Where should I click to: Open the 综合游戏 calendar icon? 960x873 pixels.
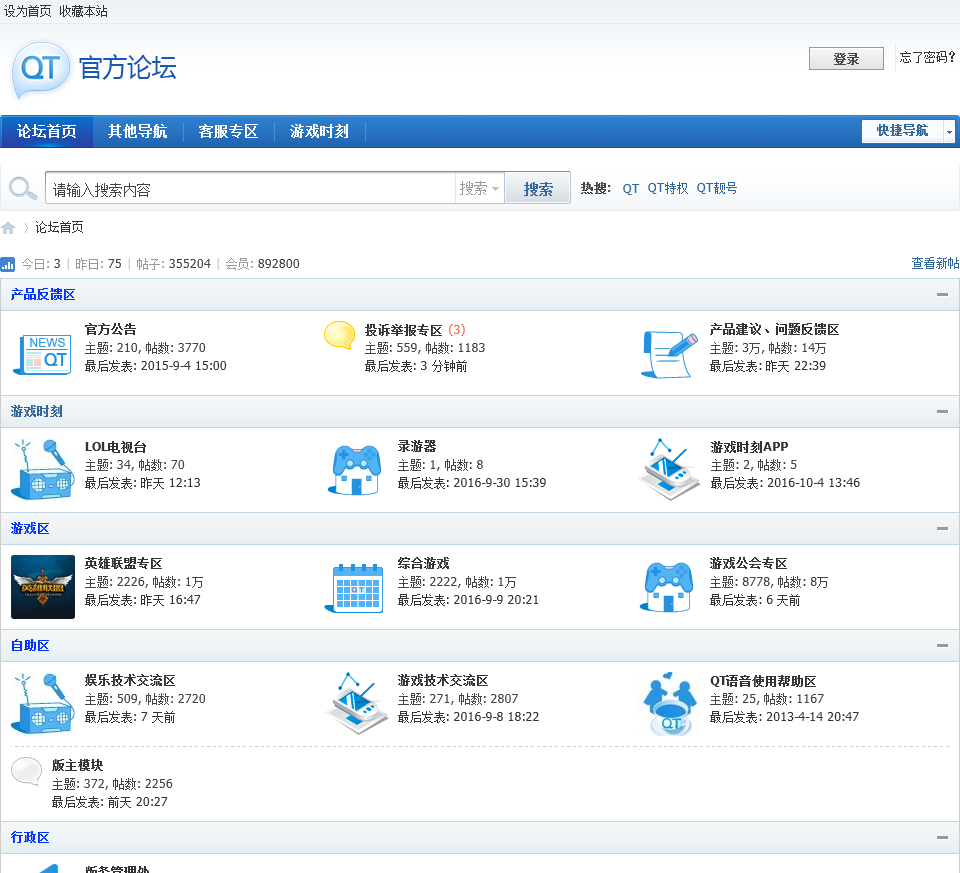pos(355,587)
